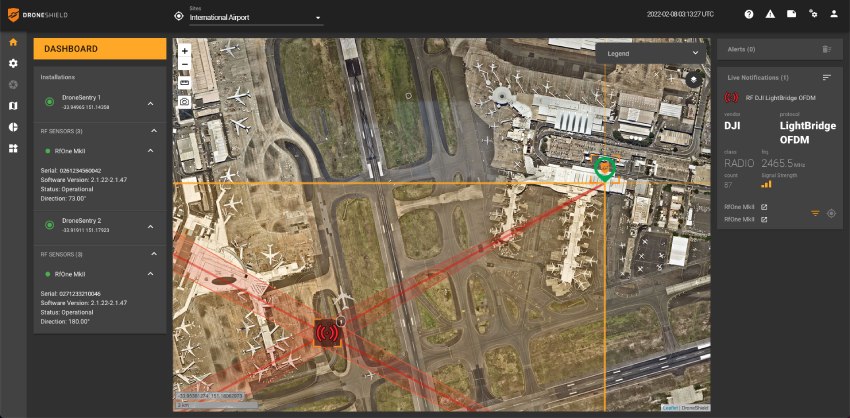The image size is (850, 418).
Task: Take a map snapshot with camera icon
Action: (185, 101)
